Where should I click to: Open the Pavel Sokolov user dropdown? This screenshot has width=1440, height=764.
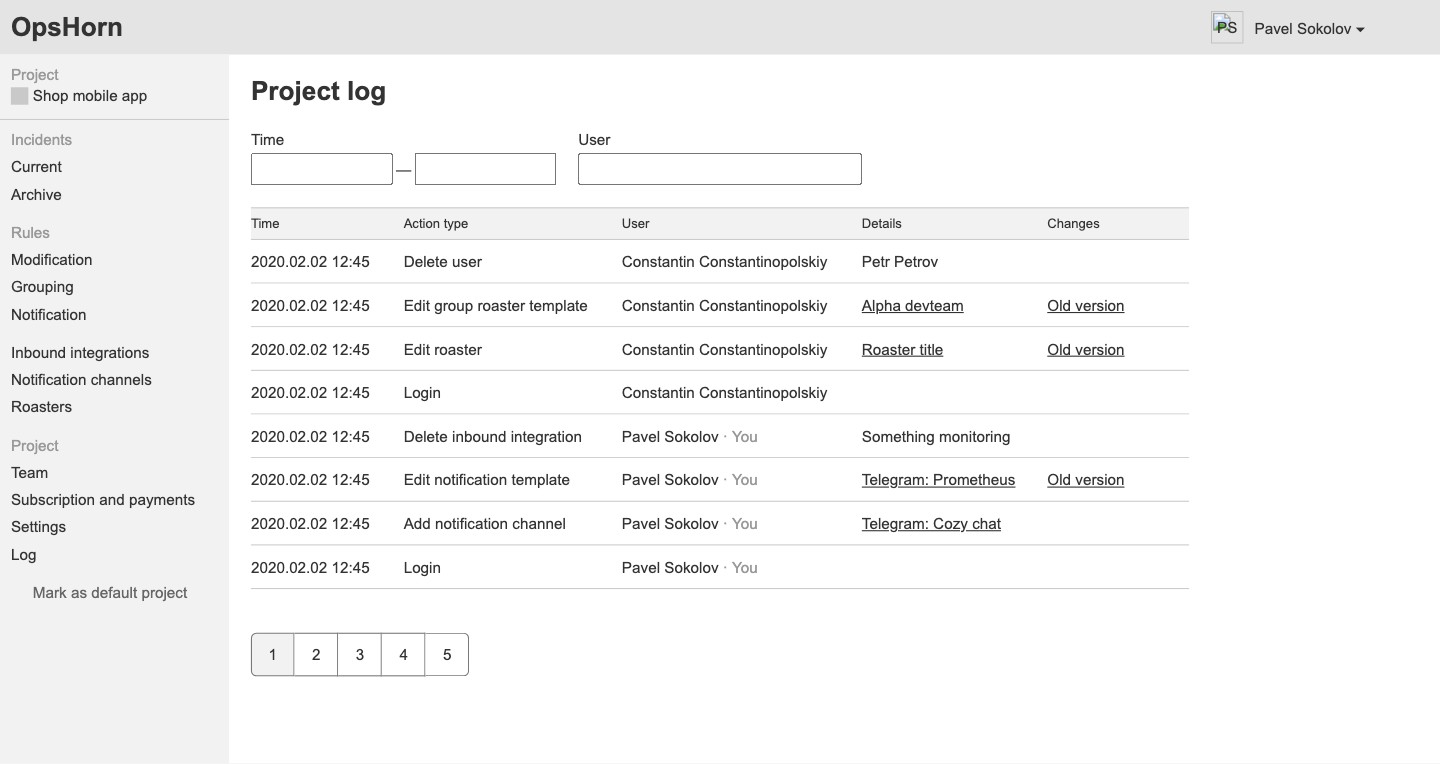click(x=1309, y=29)
